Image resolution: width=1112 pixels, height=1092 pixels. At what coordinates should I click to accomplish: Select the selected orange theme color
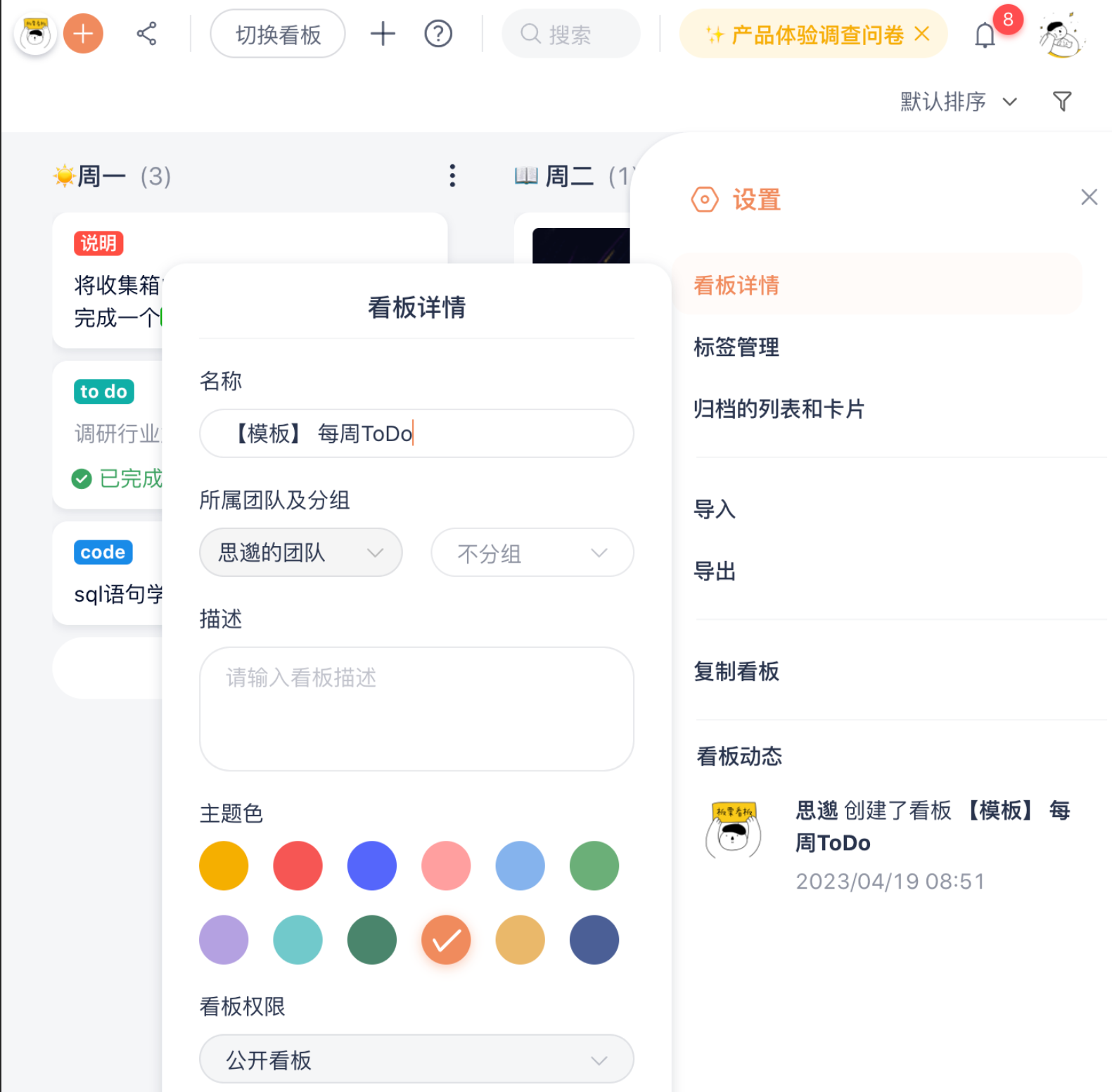click(446, 939)
